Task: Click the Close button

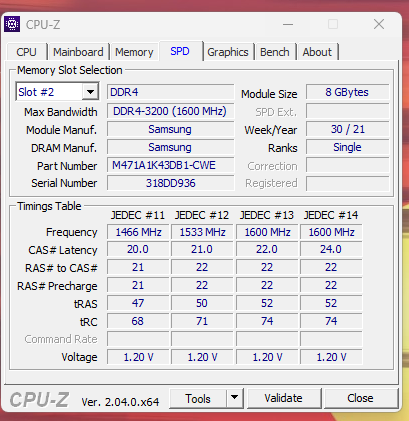Action: [x=360, y=398]
